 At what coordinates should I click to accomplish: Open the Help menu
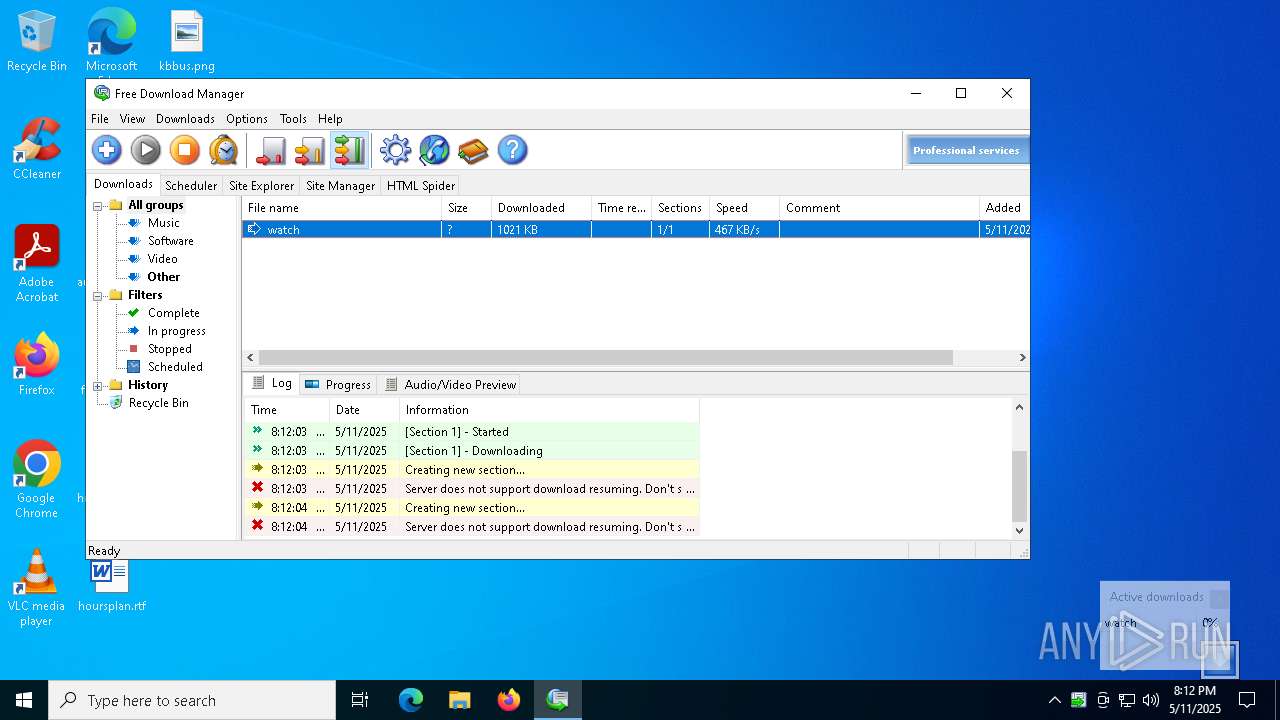(330, 118)
